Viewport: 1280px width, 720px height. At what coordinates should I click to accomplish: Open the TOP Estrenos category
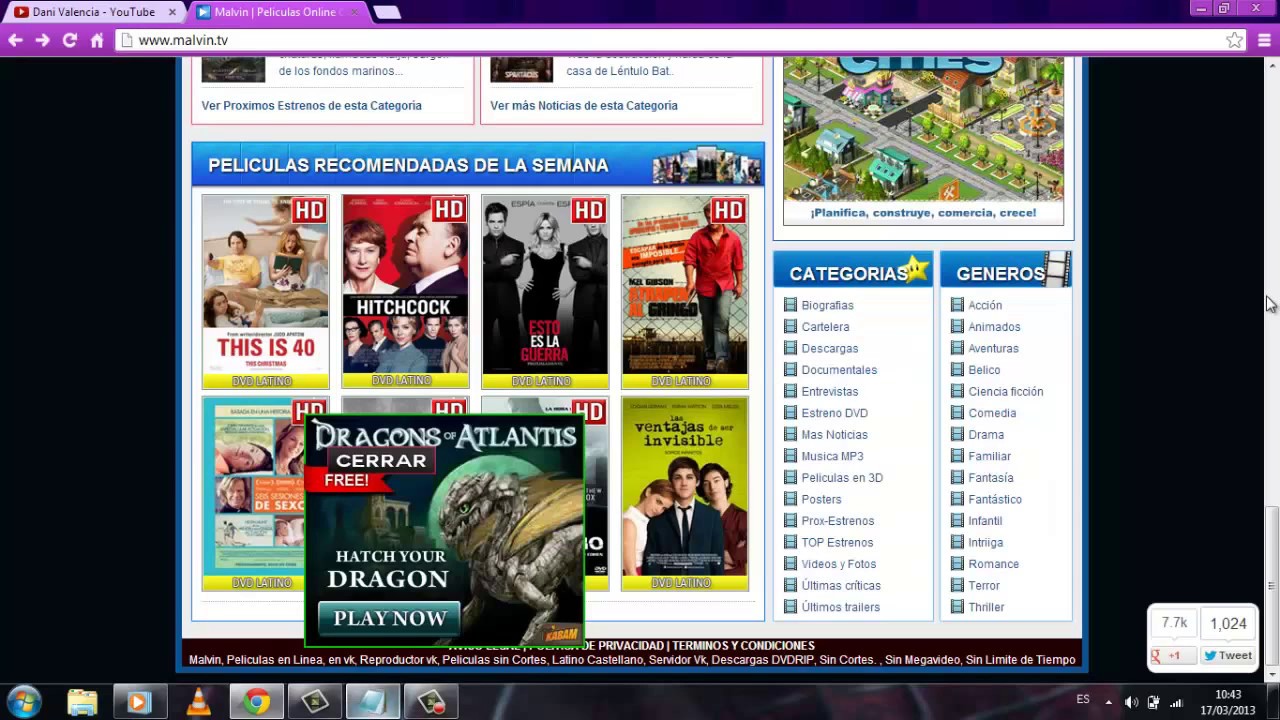[x=837, y=542]
